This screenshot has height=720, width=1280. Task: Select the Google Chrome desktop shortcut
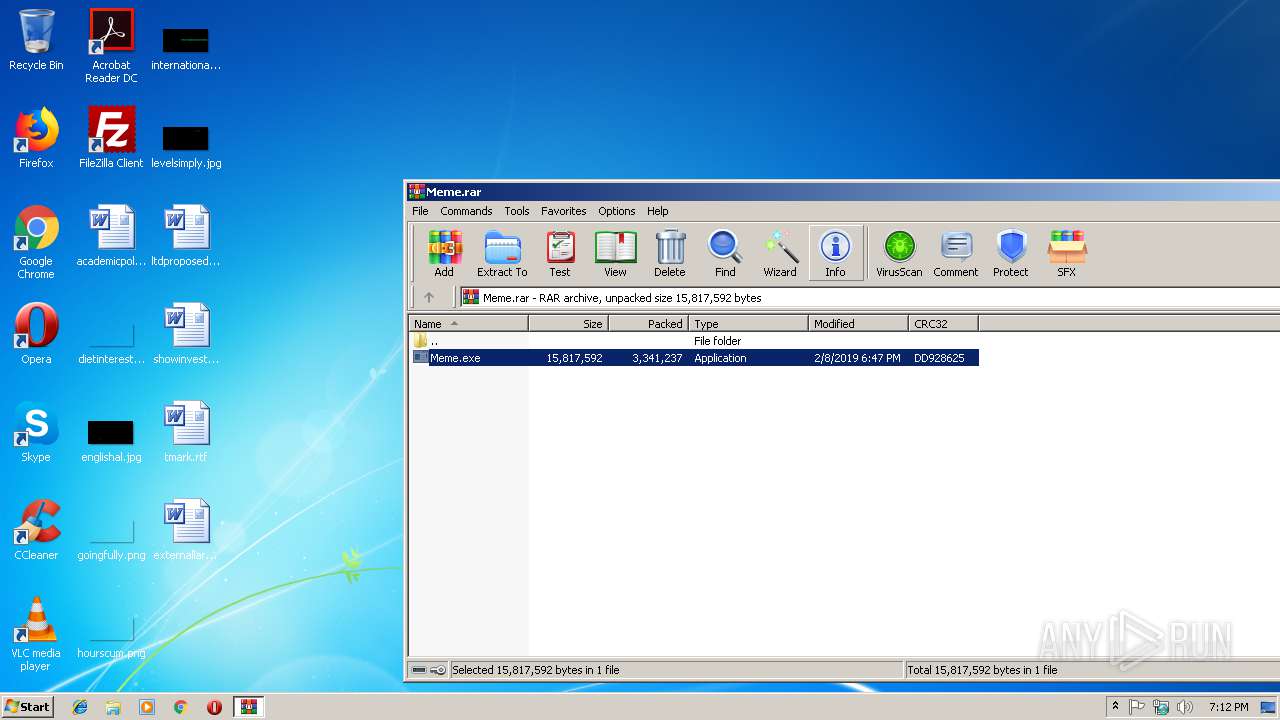(x=36, y=242)
